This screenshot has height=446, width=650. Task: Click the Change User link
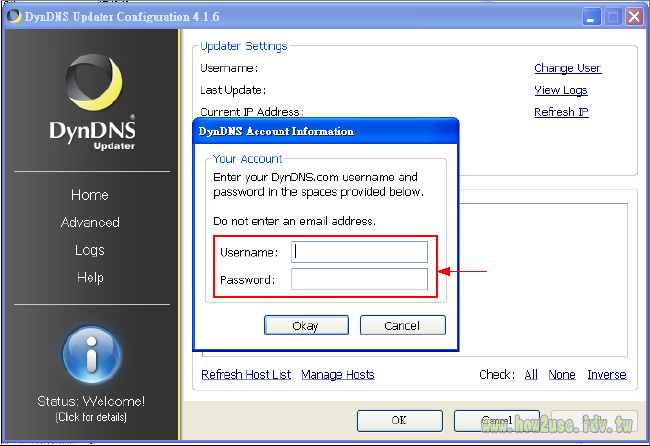pyautogui.click(x=568, y=68)
